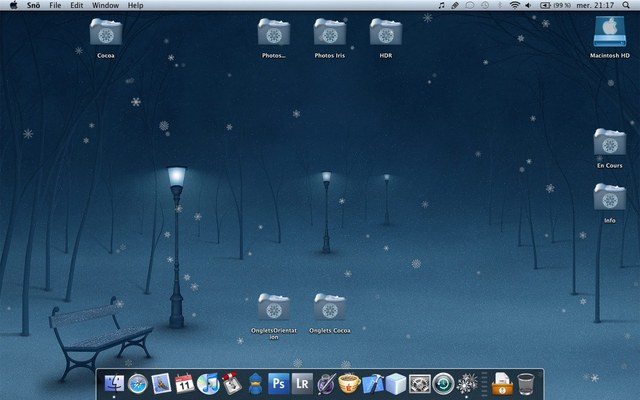640x400 pixels.
Task: Launch Xcode hammer icon in Dock
Action: click(x=373, y=384)
